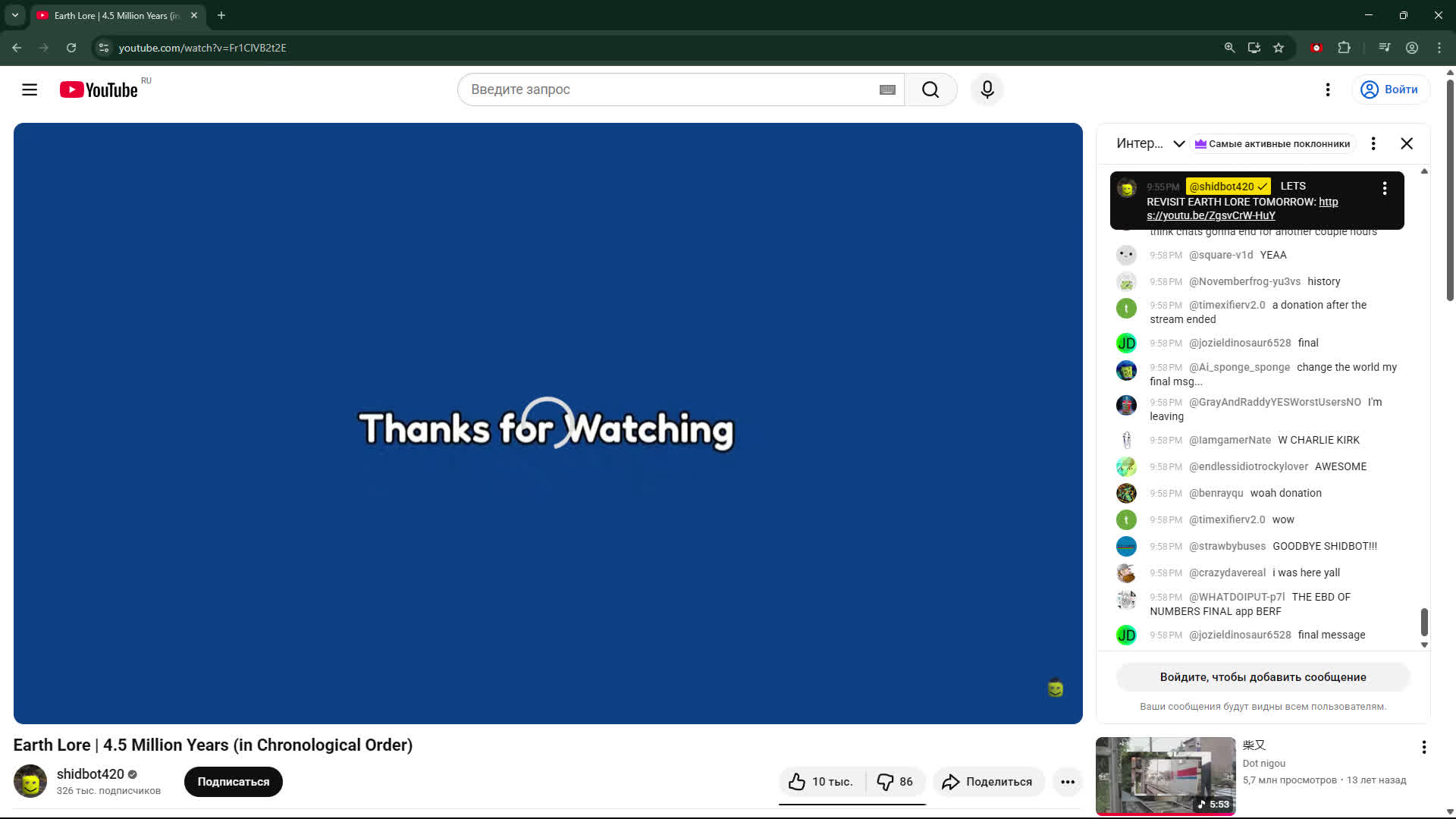Open chat panel three-dot options menu
Screen dimensions: 1456x819
(1373, 143)
